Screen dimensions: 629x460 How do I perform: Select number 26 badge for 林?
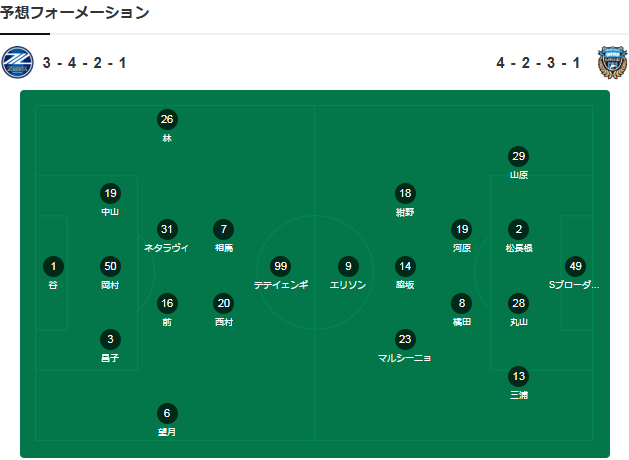point(167,119)
